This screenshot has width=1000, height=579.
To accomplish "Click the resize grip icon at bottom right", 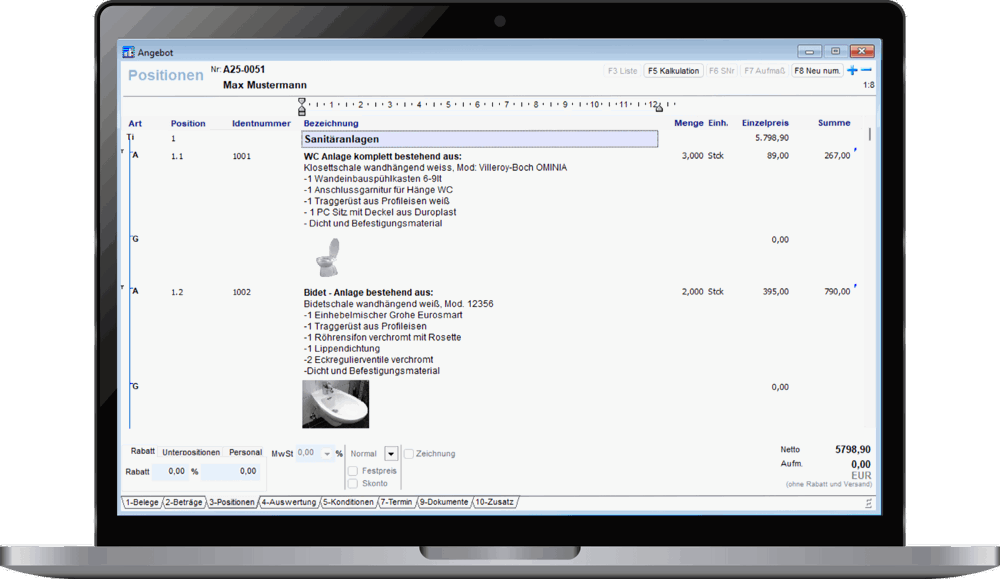I will 867,502.
